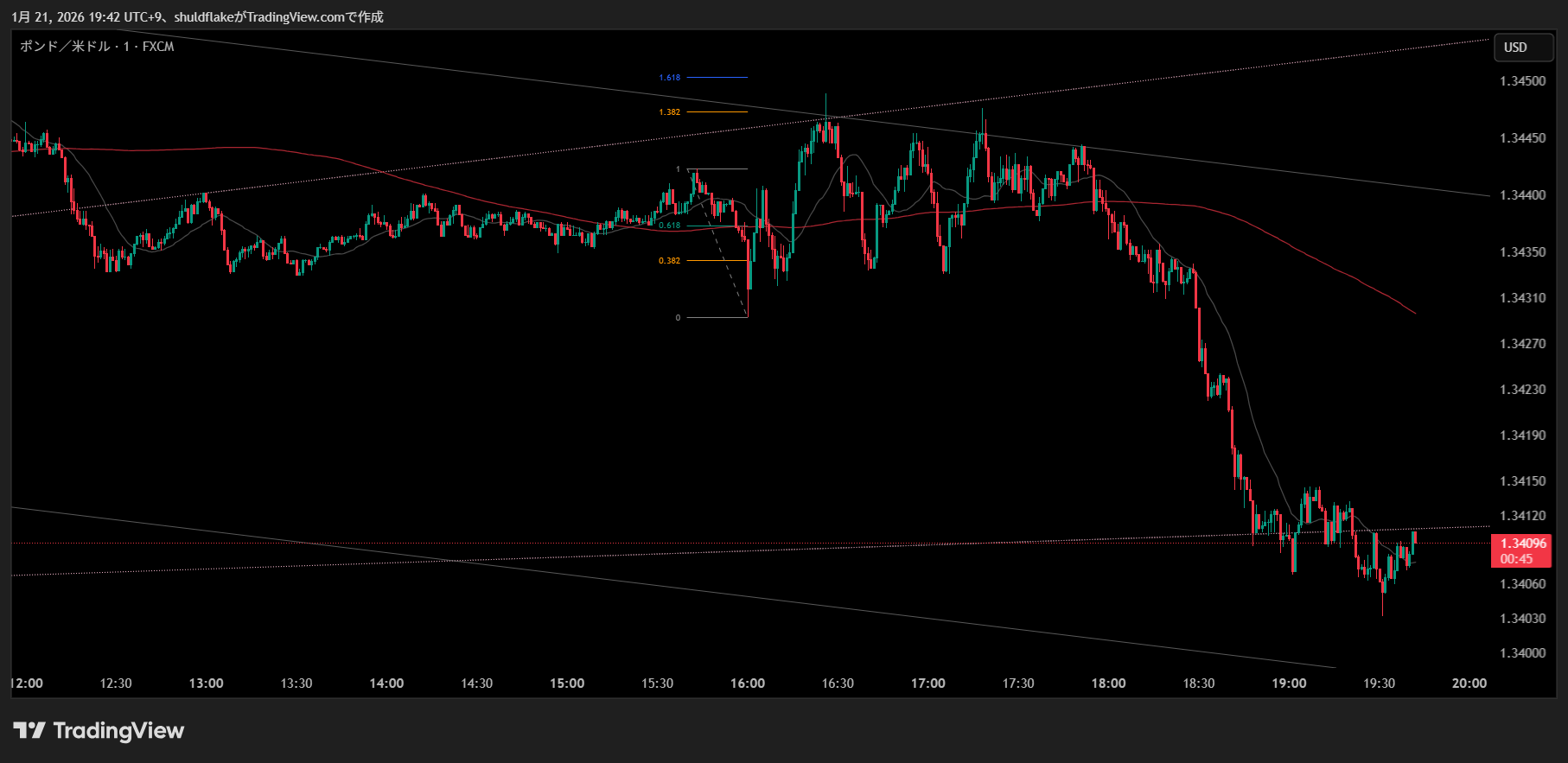The height and width of the screenshot is (763, 1568).
Task: Click the 16:00 time axis label
Action: click(747, 684)
